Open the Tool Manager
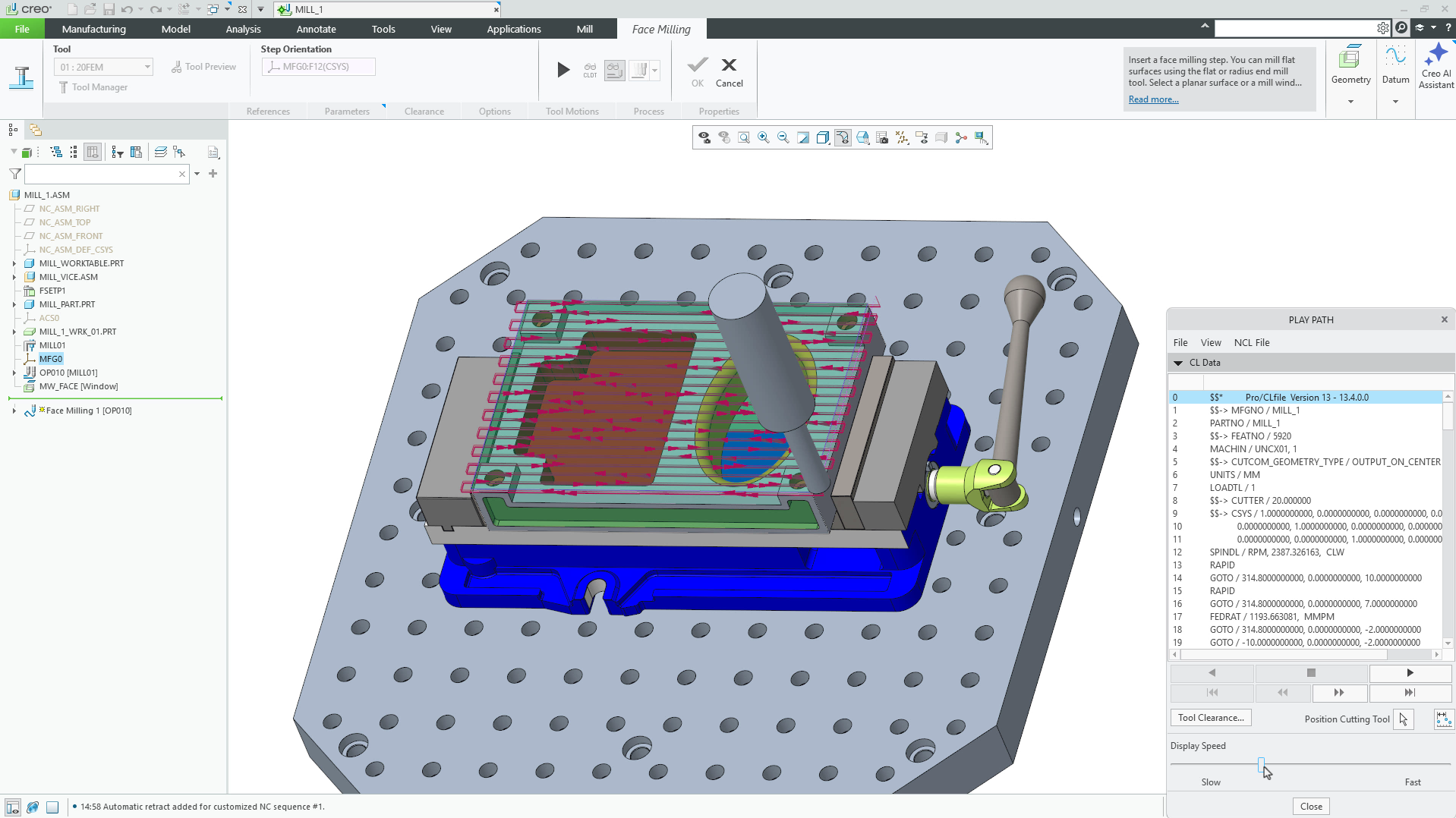The image size is (1456, 818). 93,87
